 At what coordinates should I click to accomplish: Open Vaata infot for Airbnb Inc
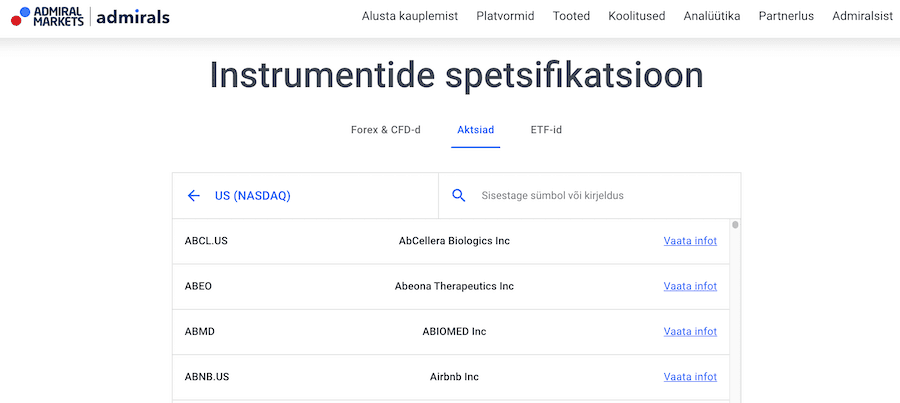pos(690,377)
